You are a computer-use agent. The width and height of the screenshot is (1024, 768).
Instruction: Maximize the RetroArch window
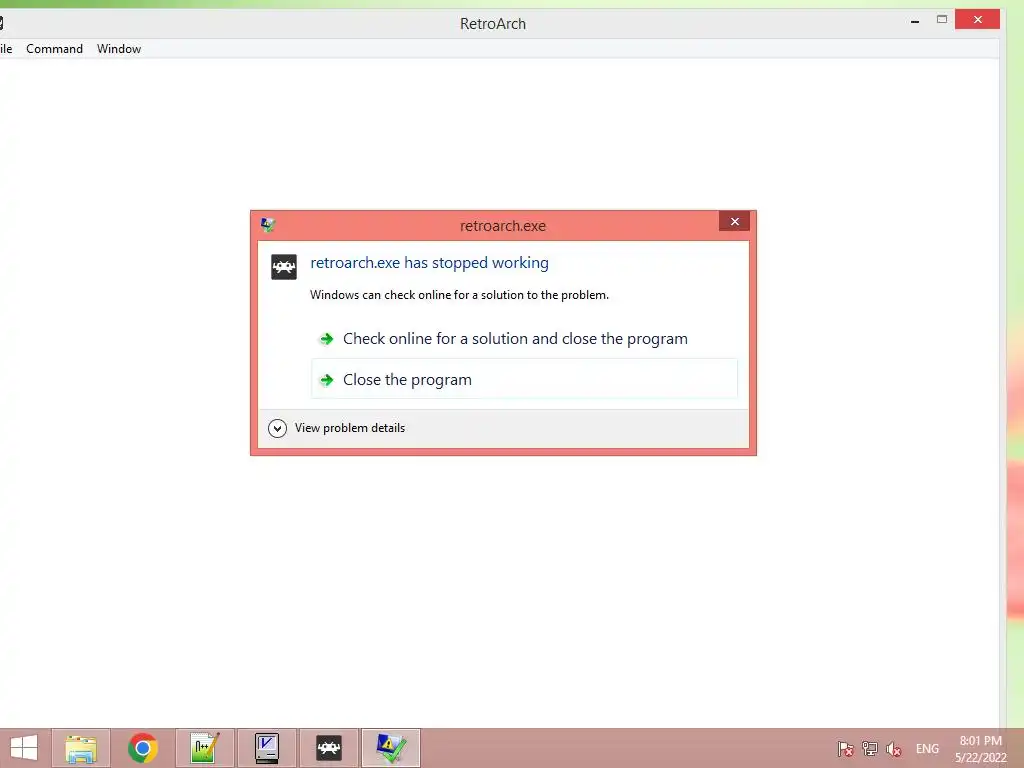pyautogui.click(x=942, y=20)
